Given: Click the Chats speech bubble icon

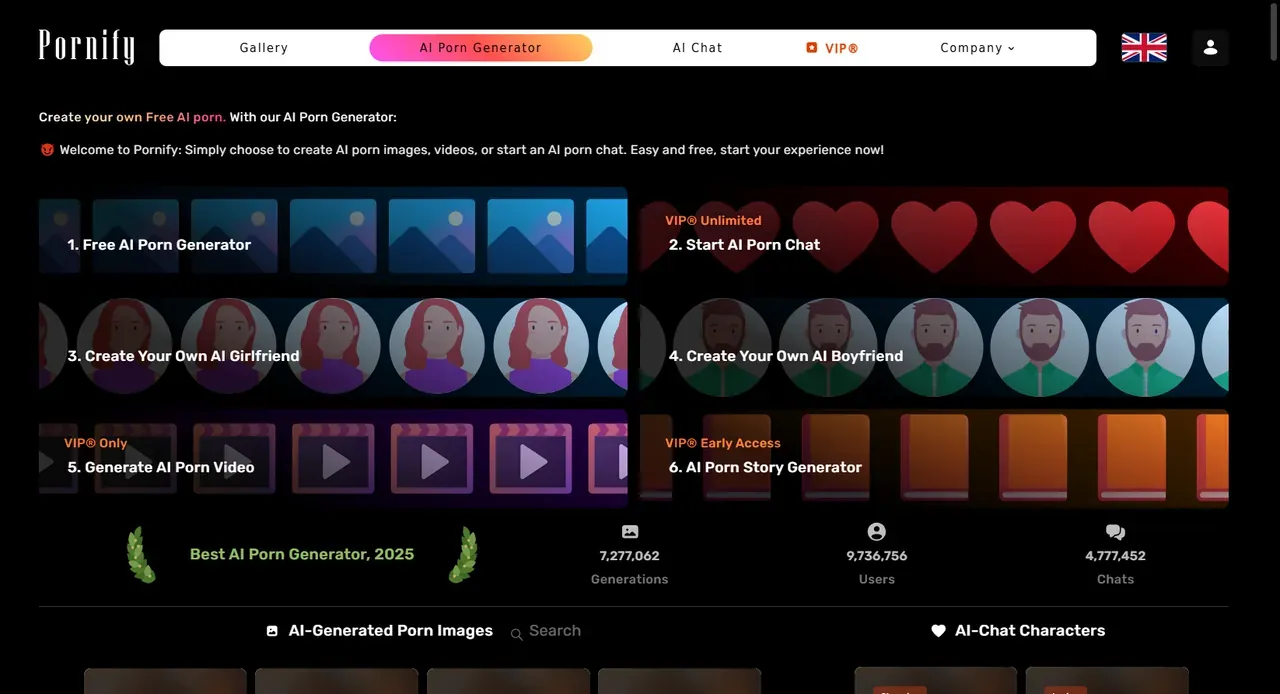Looking at the screenshot, I should [1116, 532].
